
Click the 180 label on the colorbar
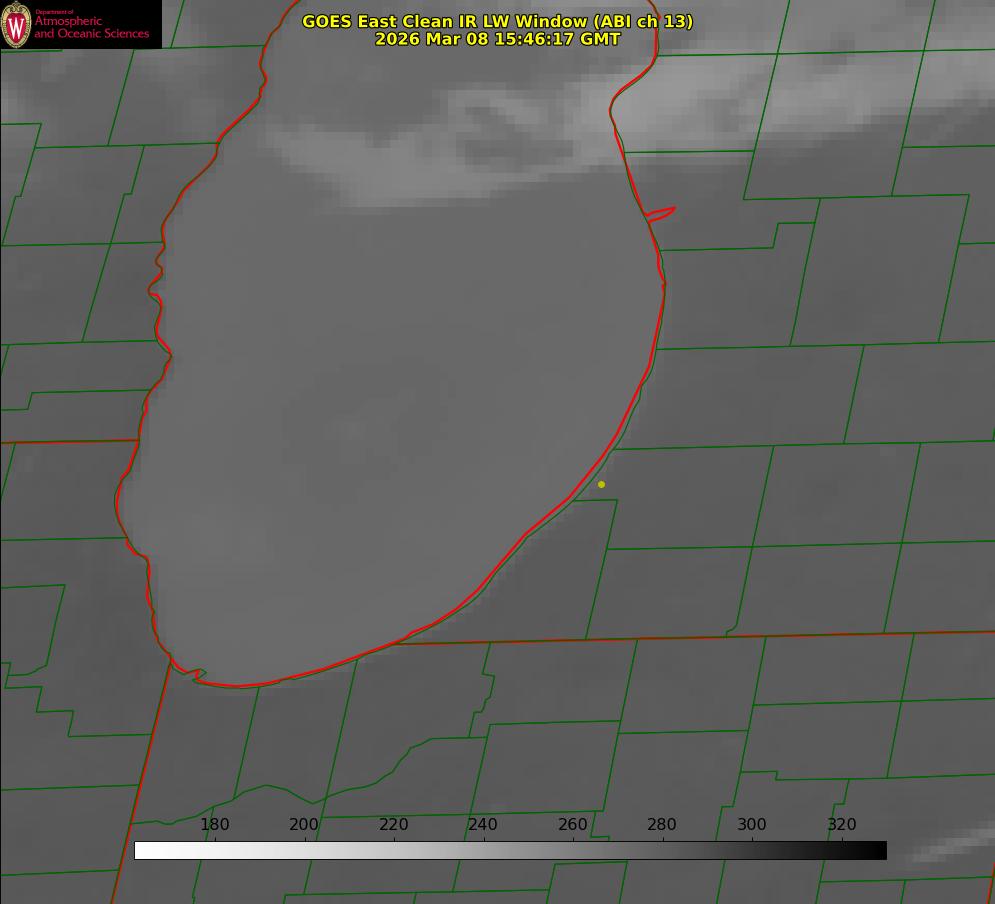click(x=215, y=825)
